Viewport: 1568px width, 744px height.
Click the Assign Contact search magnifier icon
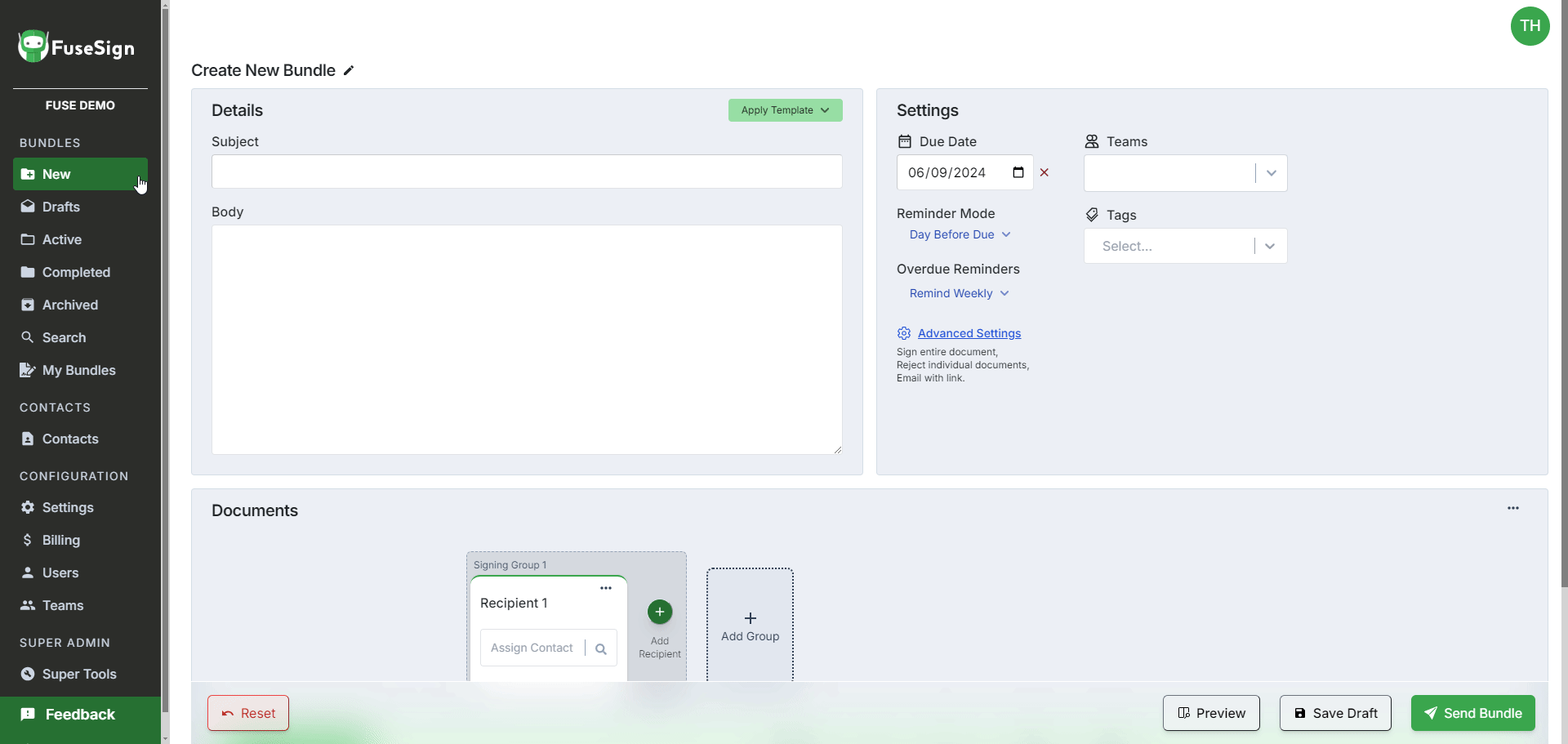click(x=601, y=648)
